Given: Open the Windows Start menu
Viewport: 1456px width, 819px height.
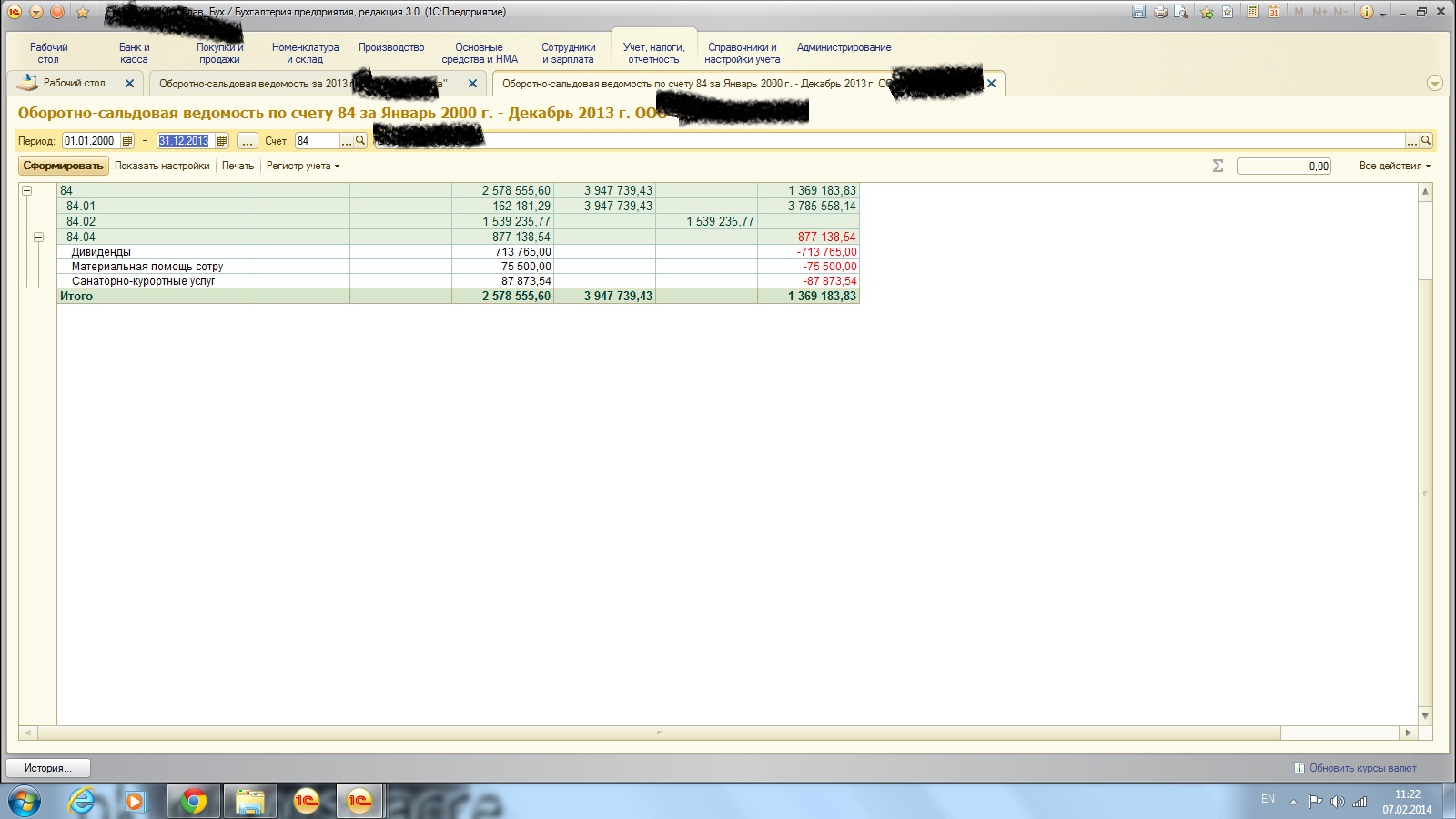Looking at the screenshot, I should coord(25,802).
